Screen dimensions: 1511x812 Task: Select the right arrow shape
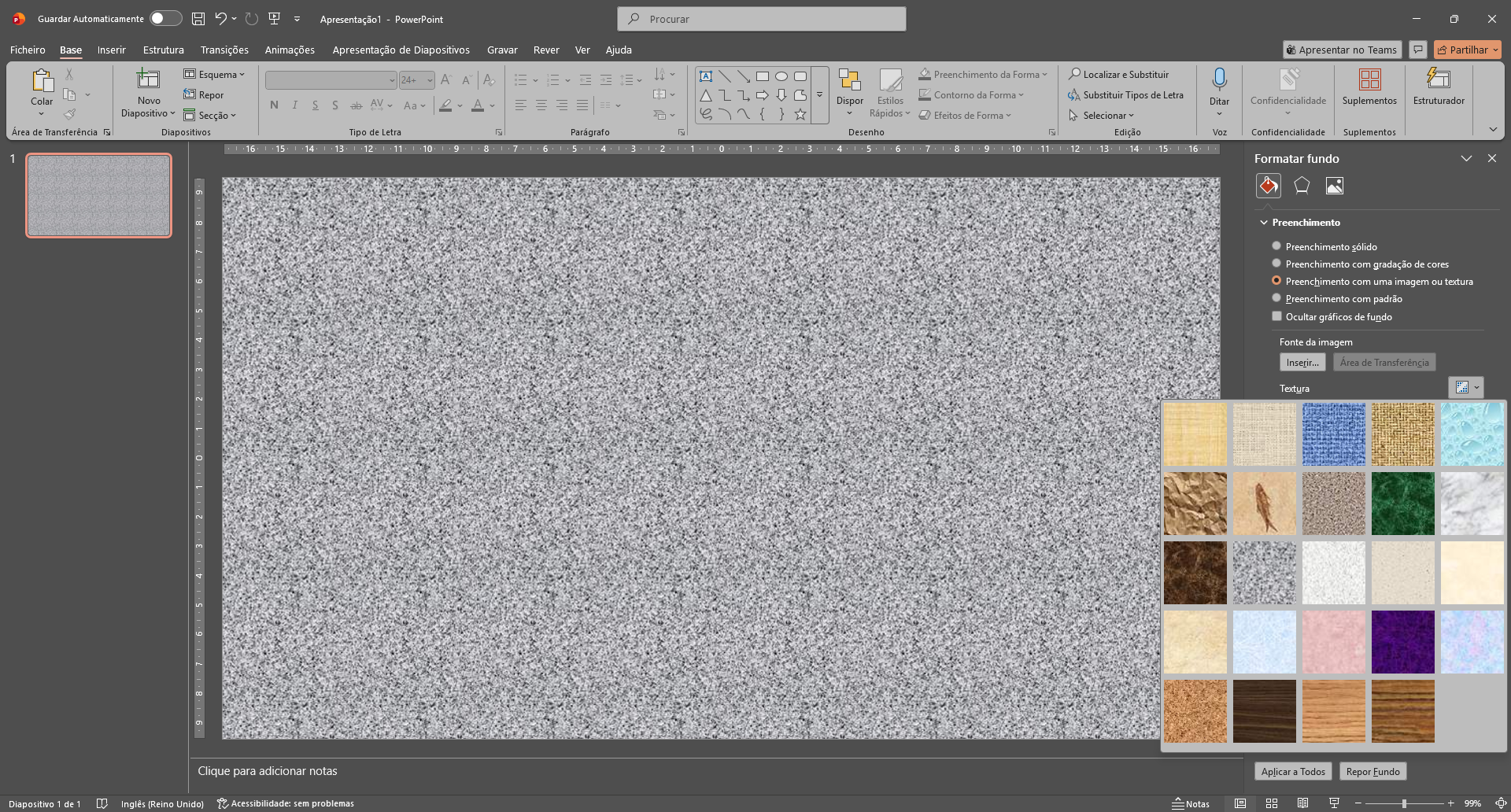pos(763,95)
